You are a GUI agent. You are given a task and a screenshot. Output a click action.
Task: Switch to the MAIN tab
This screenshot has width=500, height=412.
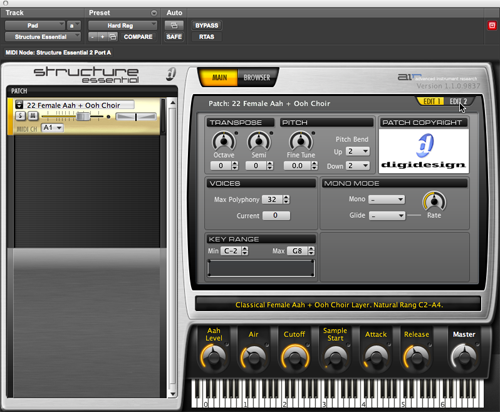219,77
